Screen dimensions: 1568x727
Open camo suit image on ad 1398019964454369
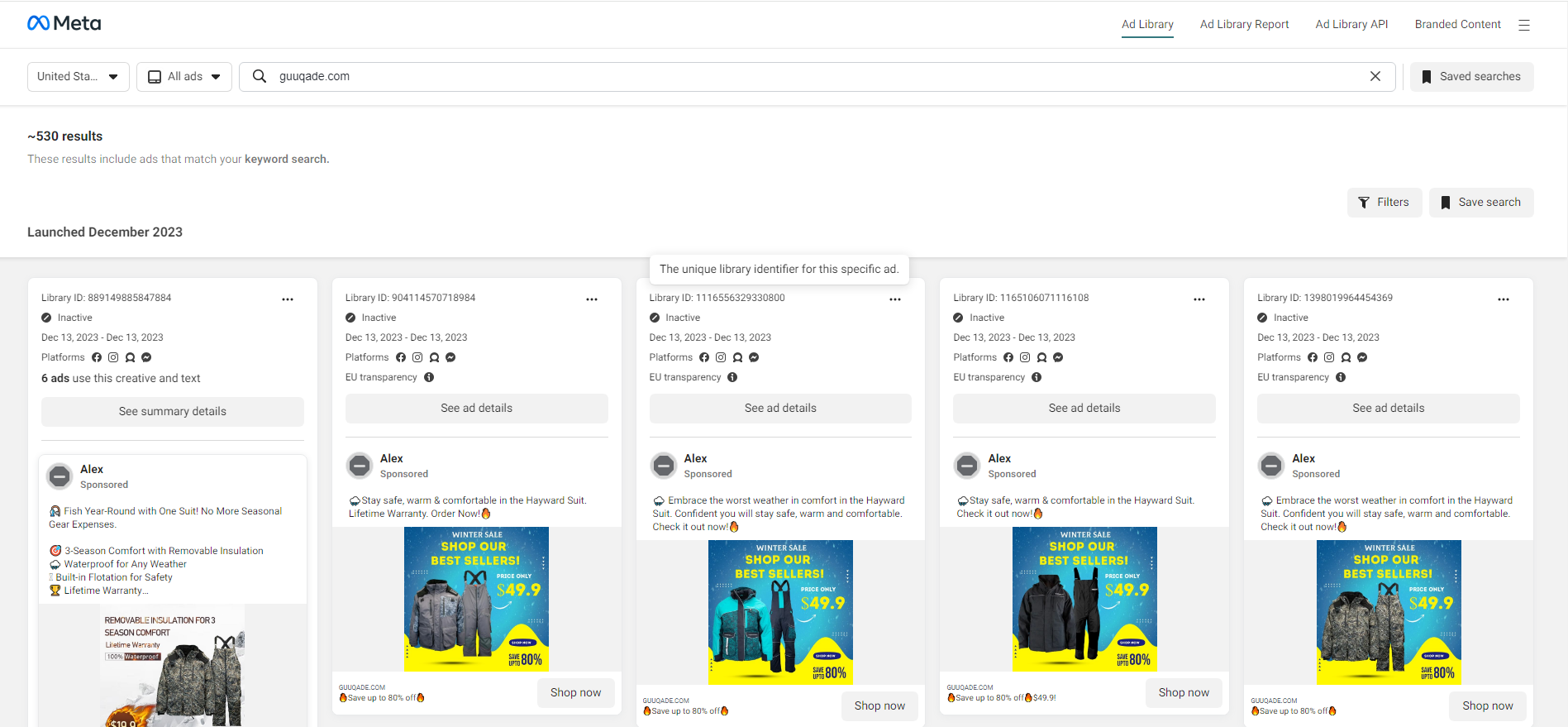coord(1389,612)
